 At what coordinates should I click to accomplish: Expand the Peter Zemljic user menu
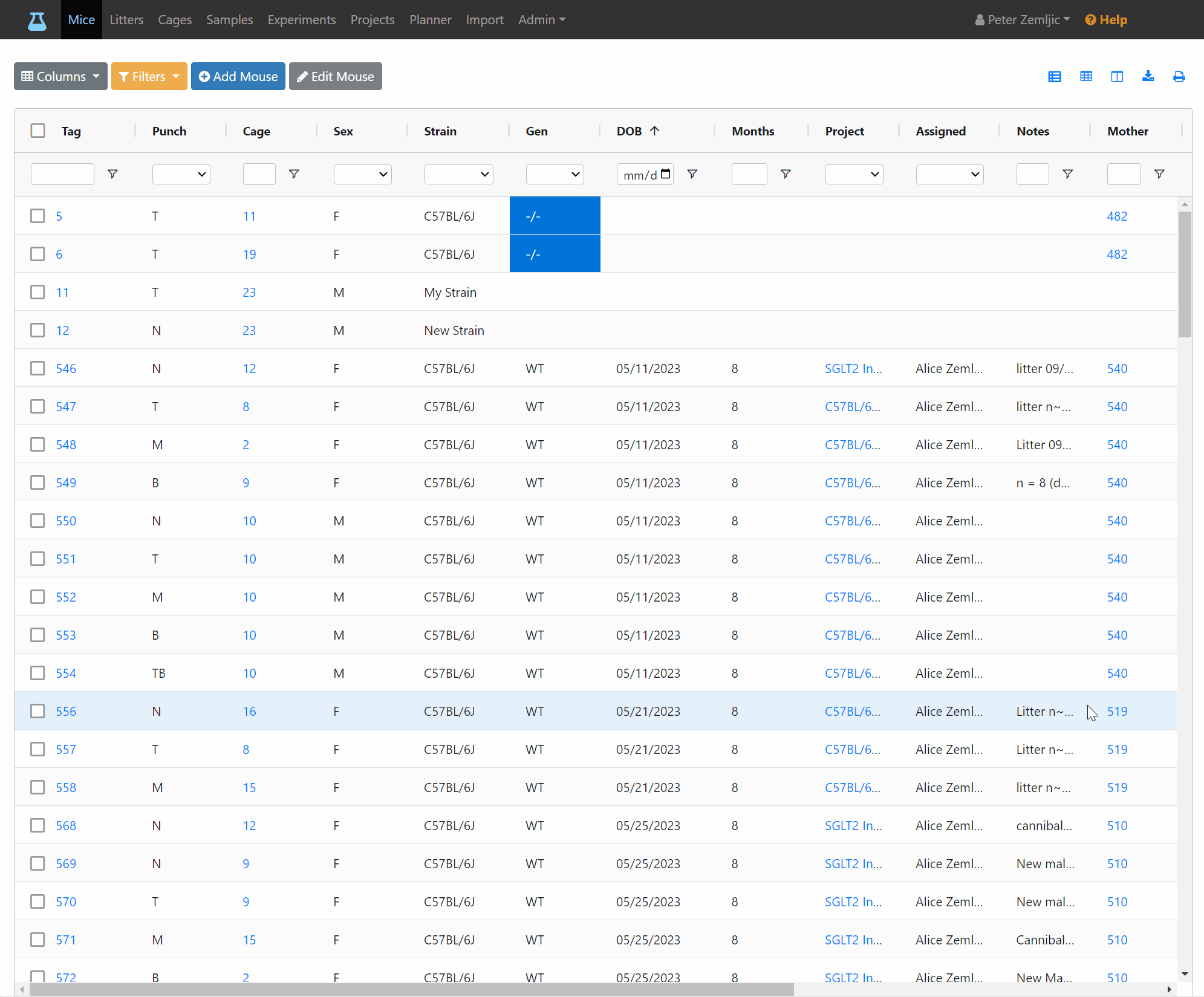point(1023,20)
